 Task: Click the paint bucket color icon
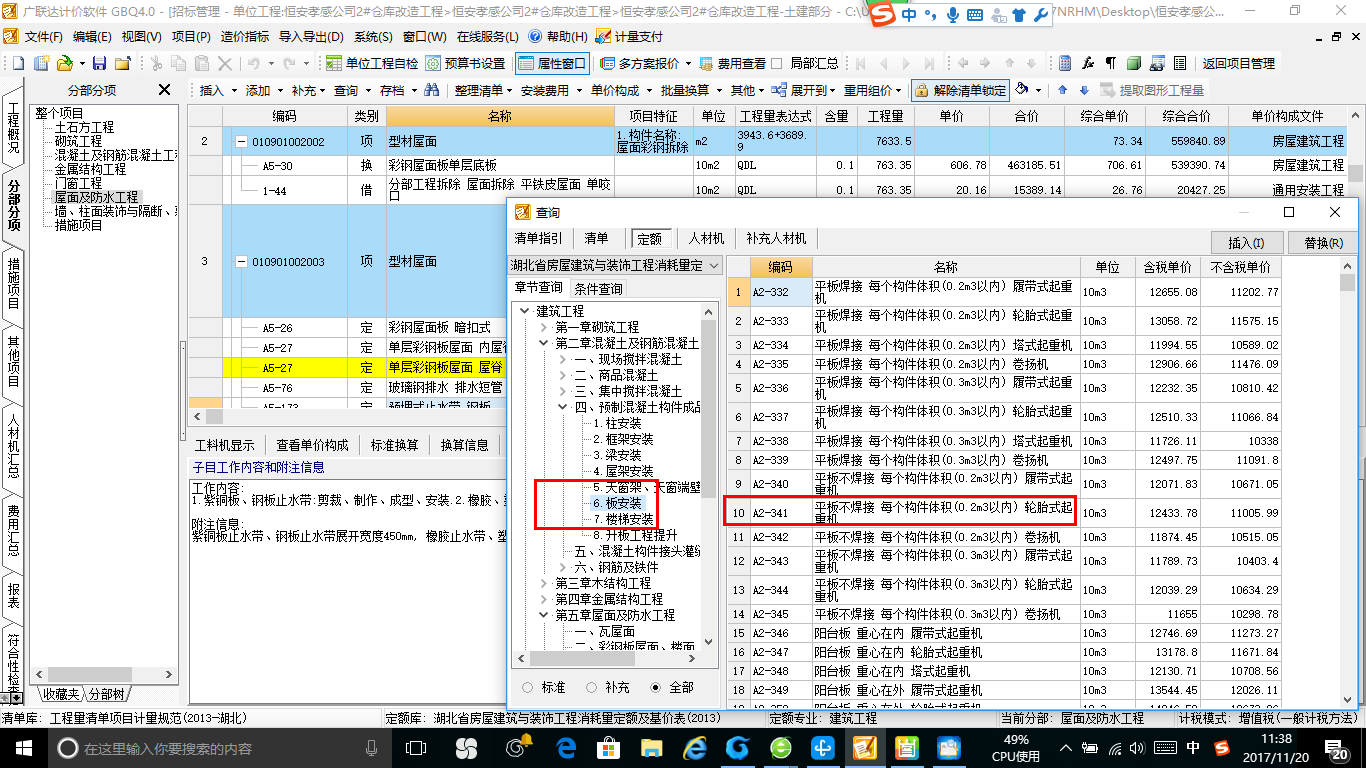point(1022,90)
